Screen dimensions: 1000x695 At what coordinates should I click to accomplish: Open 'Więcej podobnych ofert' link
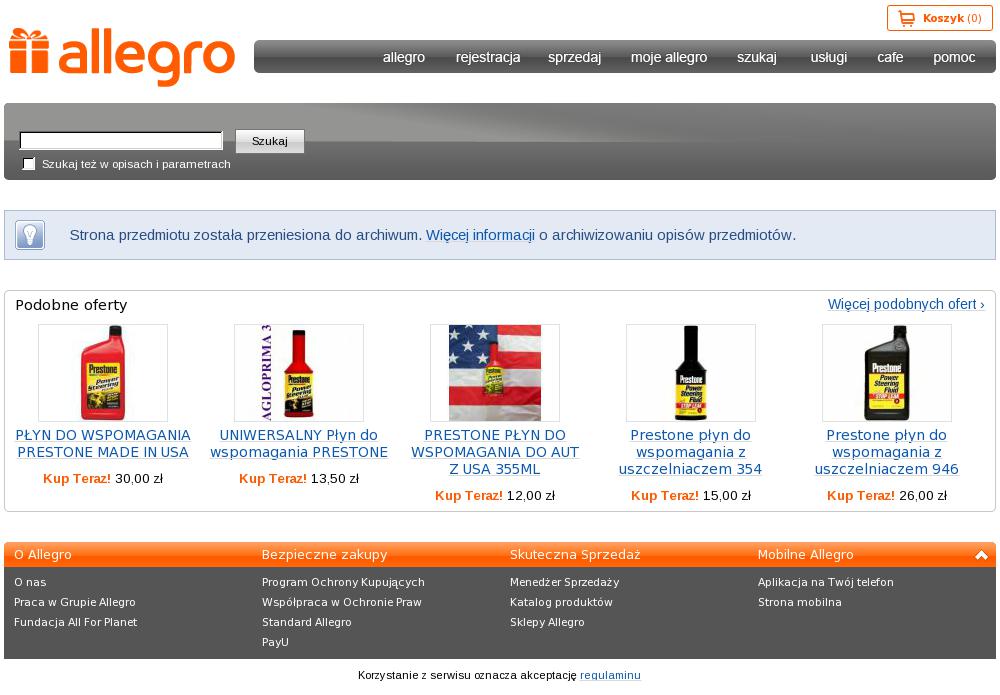pyautogui.click(x=906, y=304)
